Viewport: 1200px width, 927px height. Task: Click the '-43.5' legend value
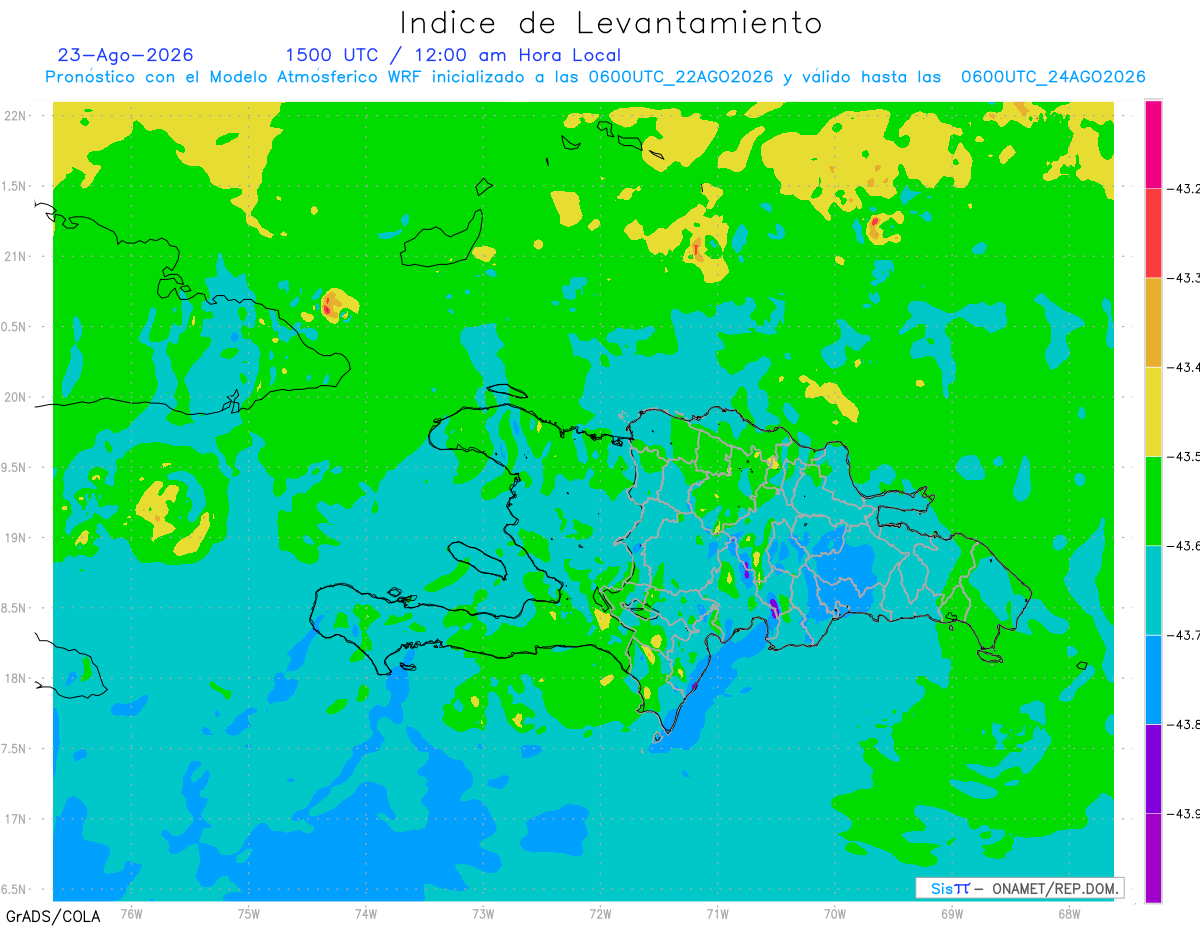coord(1182,456)
